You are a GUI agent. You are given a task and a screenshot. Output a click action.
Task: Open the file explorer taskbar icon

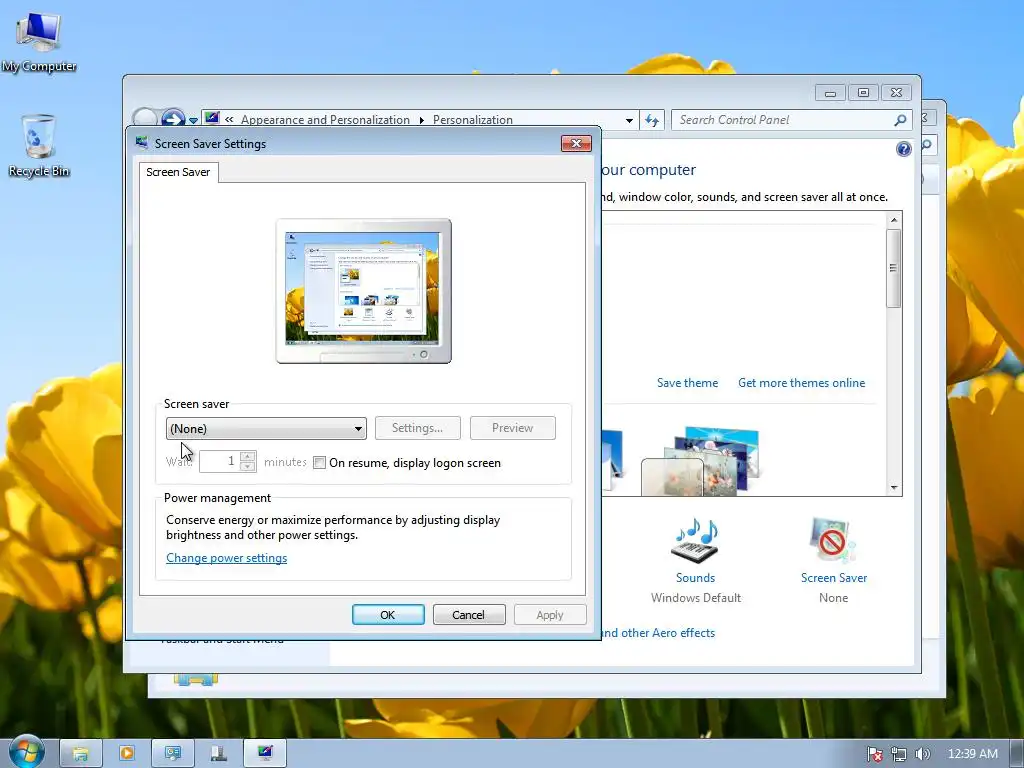81,754
